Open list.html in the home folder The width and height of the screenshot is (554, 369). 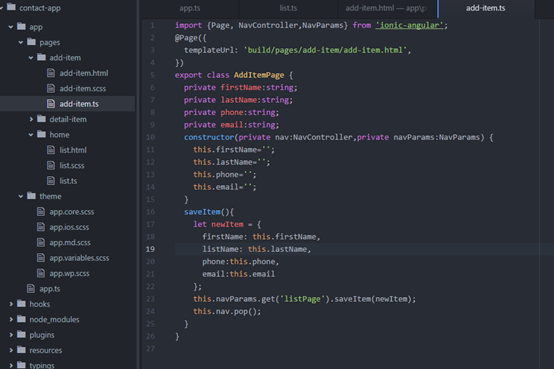point(73,150)
